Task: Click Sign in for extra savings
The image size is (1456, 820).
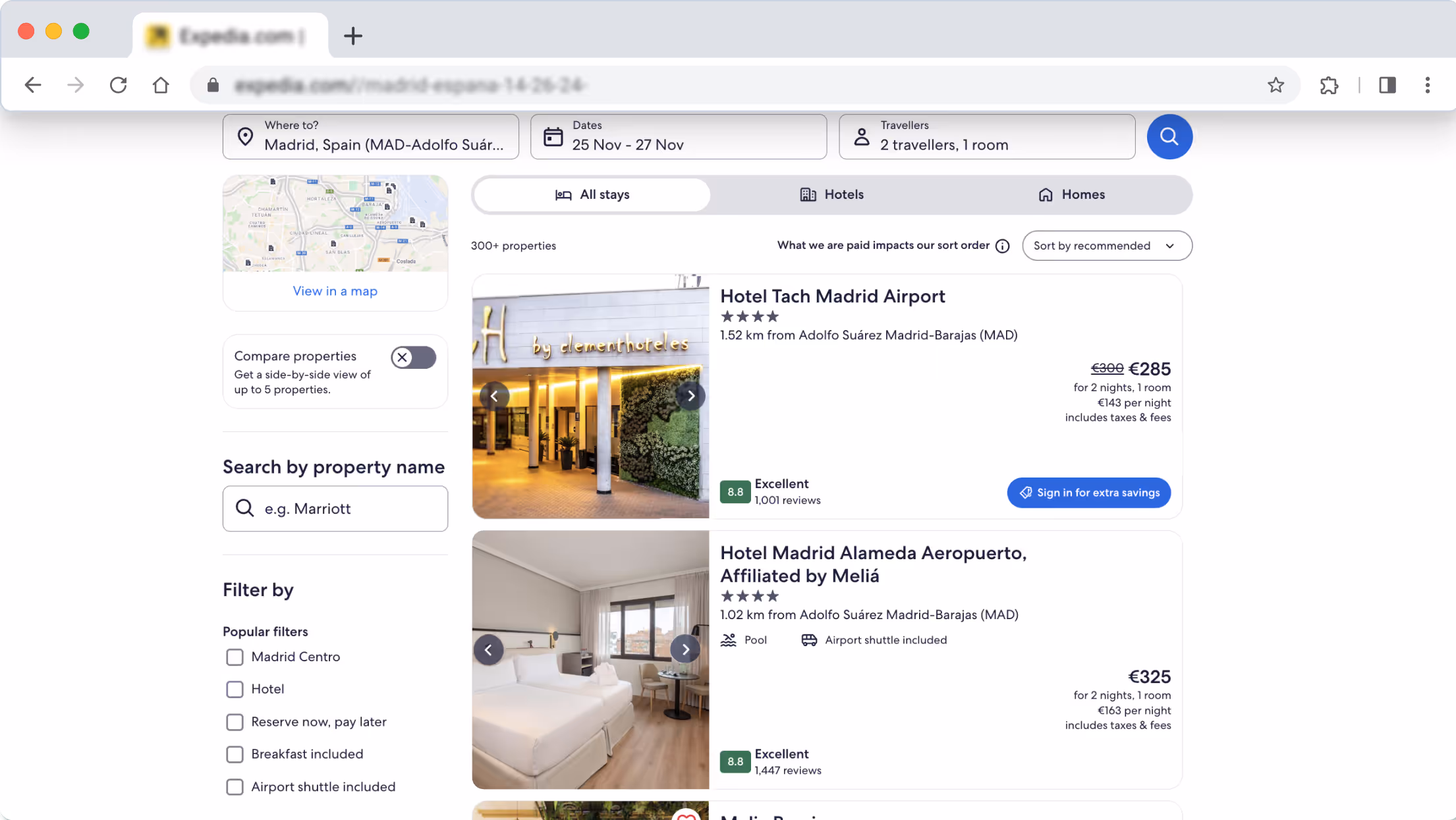Action: [x=1088, y=492]
